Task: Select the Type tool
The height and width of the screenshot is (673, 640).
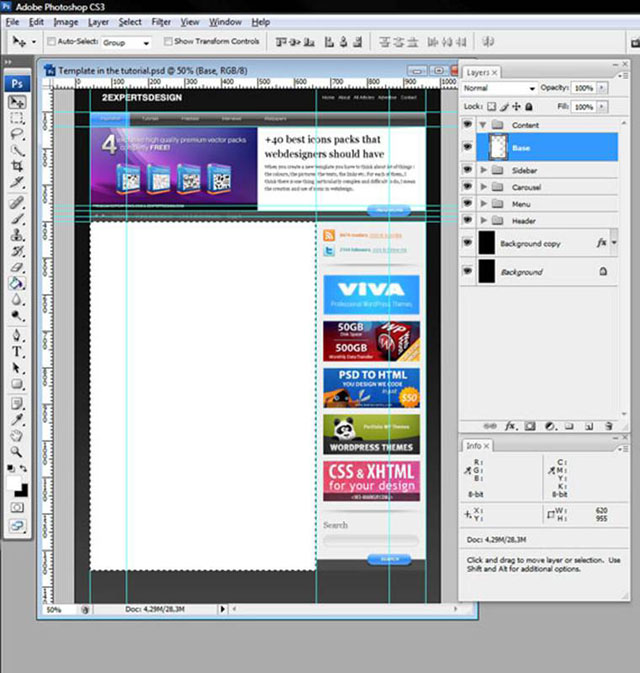Action: coord(17,352)
